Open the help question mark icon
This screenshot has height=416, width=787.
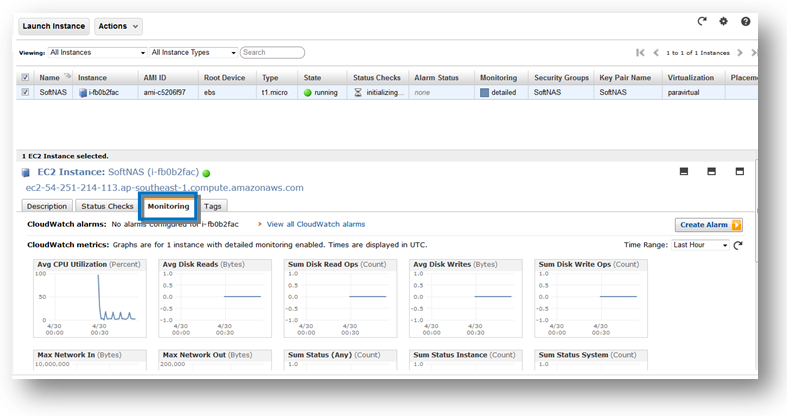pyautogui.click(x=745, y=21)
